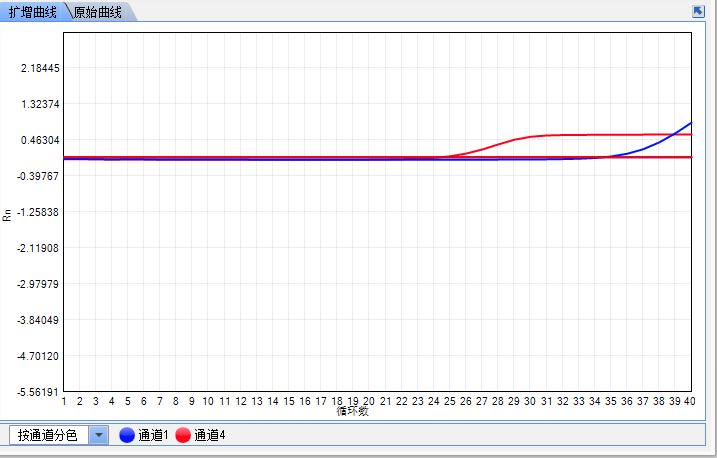Image resolution: width=717 pixels, height=458 pixels.
Task: Click the 通道1 legend label
Action: 153,435
